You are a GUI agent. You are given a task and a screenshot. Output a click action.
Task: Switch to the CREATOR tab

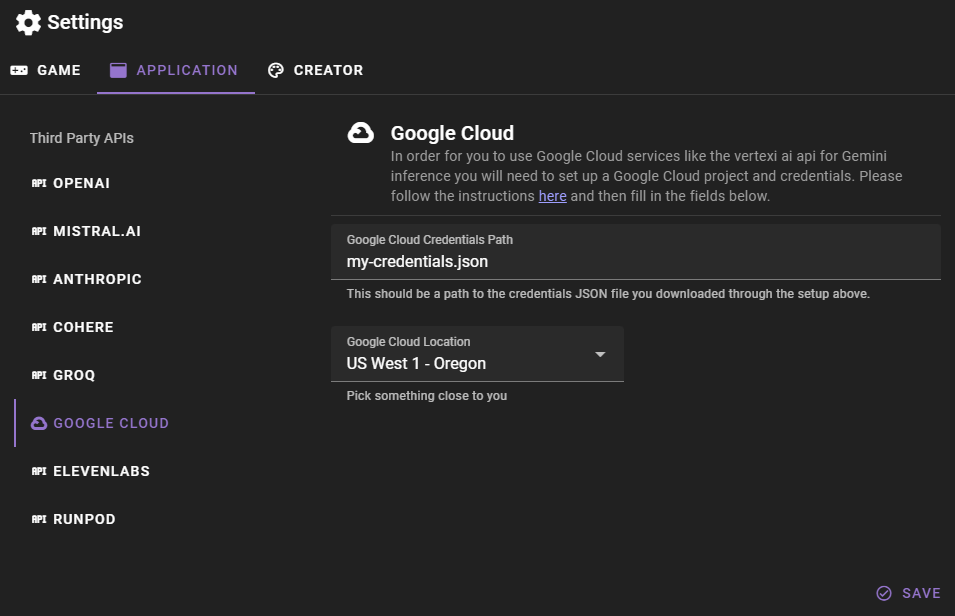(315, 70)
